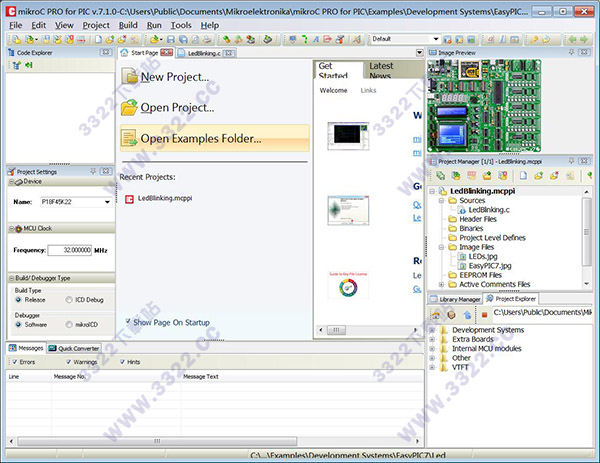Viewport: 600px width, 463px height.
Task: Open the Default layout dropdown in toolbar
Action: point(436,39)
